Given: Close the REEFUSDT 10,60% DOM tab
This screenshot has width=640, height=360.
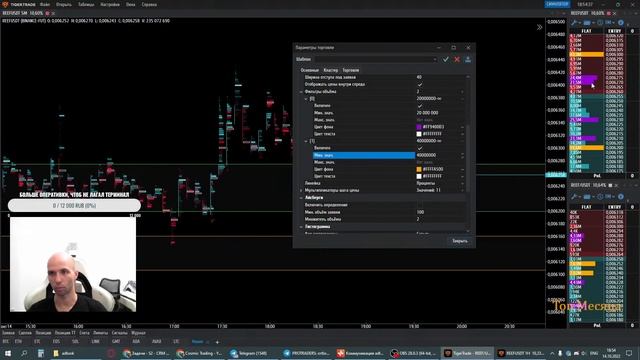Looking at the screenshot, I should [615, 13].
